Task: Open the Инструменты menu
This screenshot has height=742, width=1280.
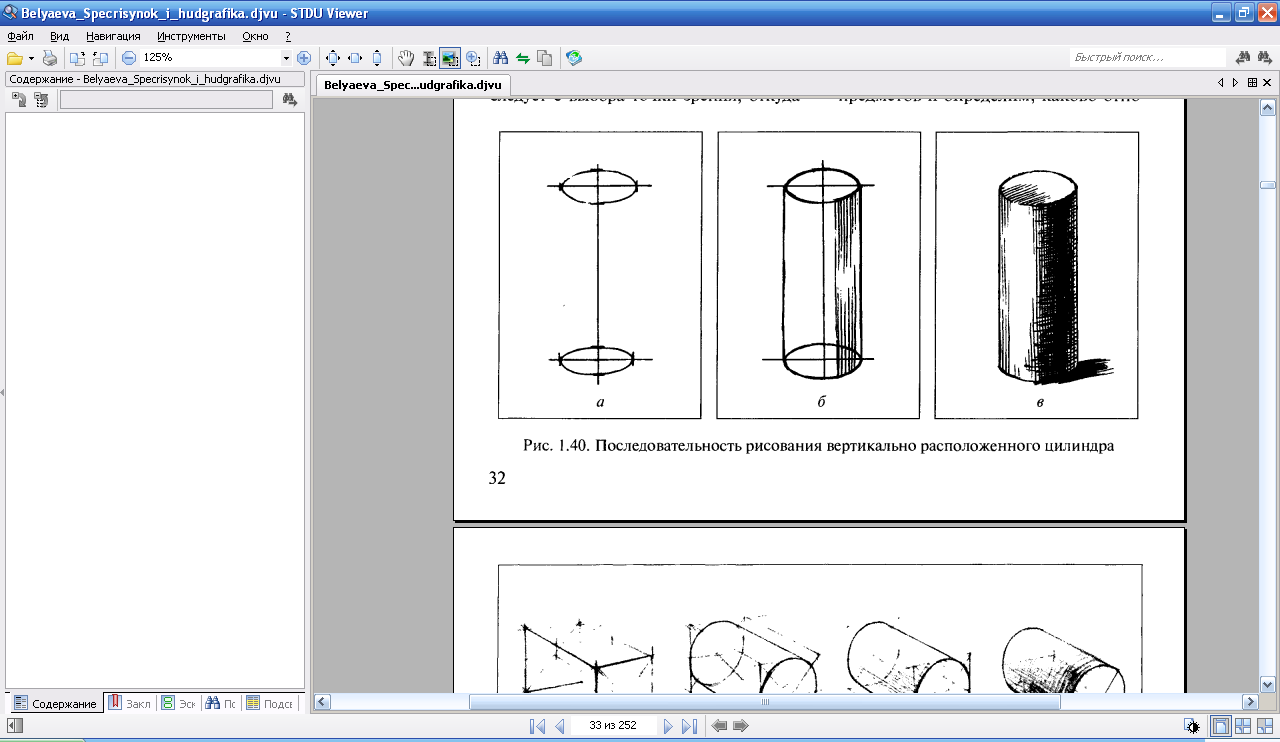Action: pos(191,36)
